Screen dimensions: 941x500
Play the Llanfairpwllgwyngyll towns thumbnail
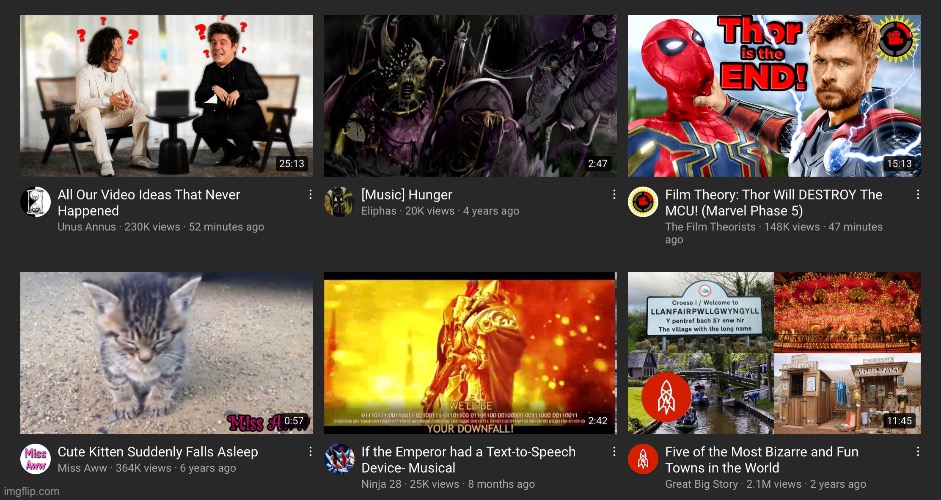(774, 353)
